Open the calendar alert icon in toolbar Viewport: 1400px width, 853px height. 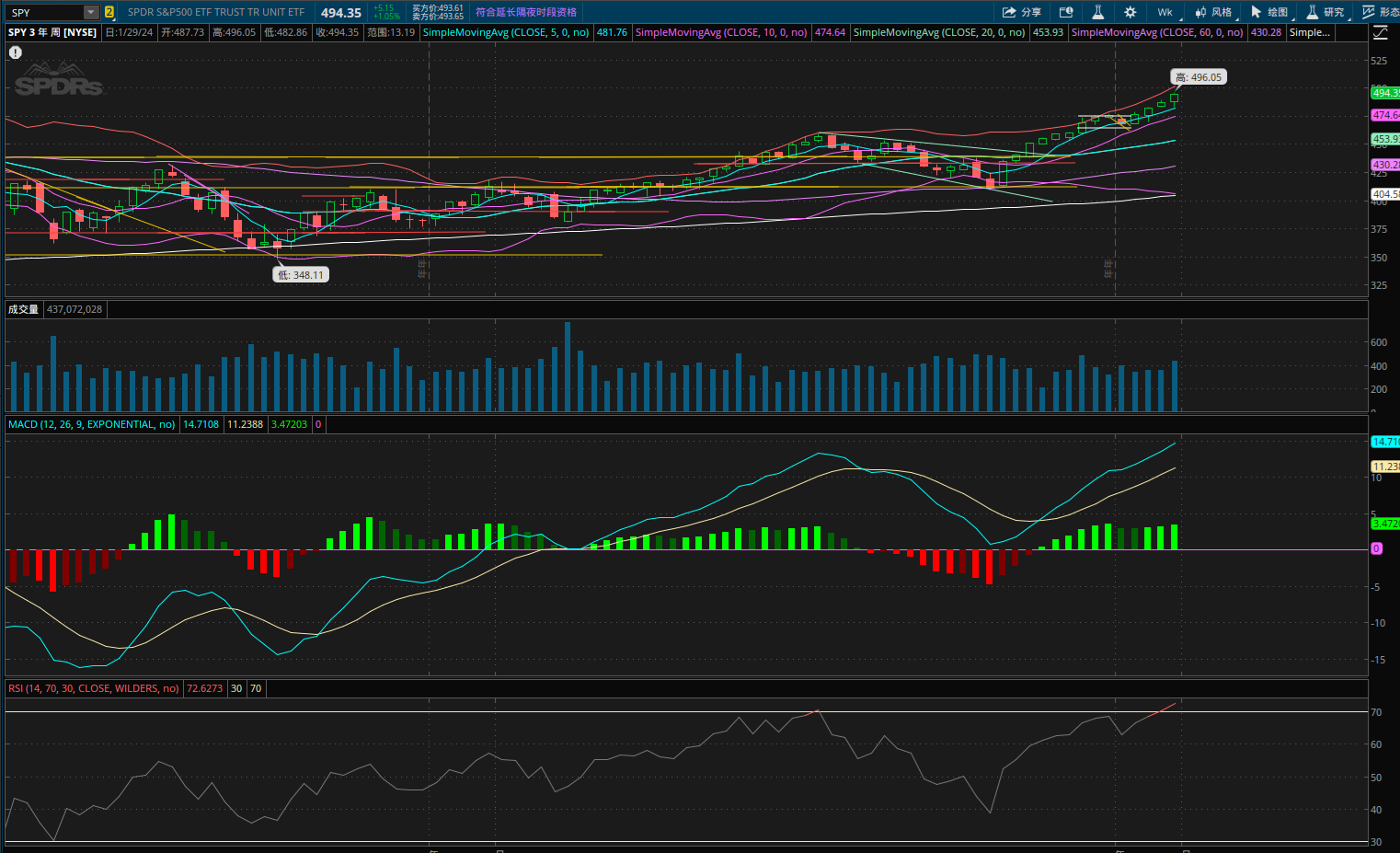1066,12
